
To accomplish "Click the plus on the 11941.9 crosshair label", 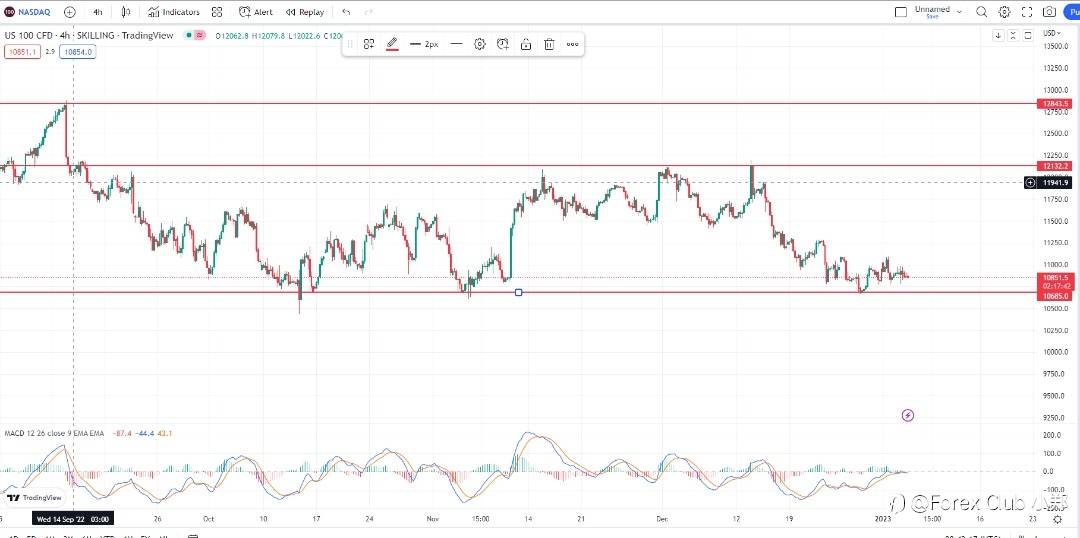I will (x=1030, y=183).
